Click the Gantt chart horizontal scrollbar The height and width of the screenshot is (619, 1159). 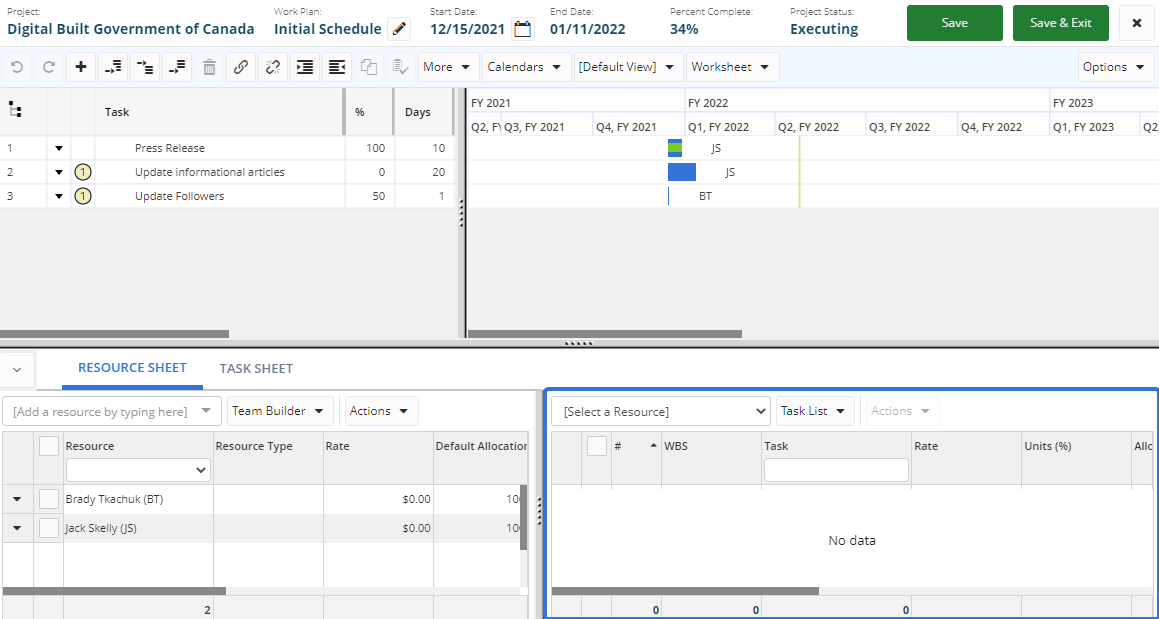click(x=604, y=334)
